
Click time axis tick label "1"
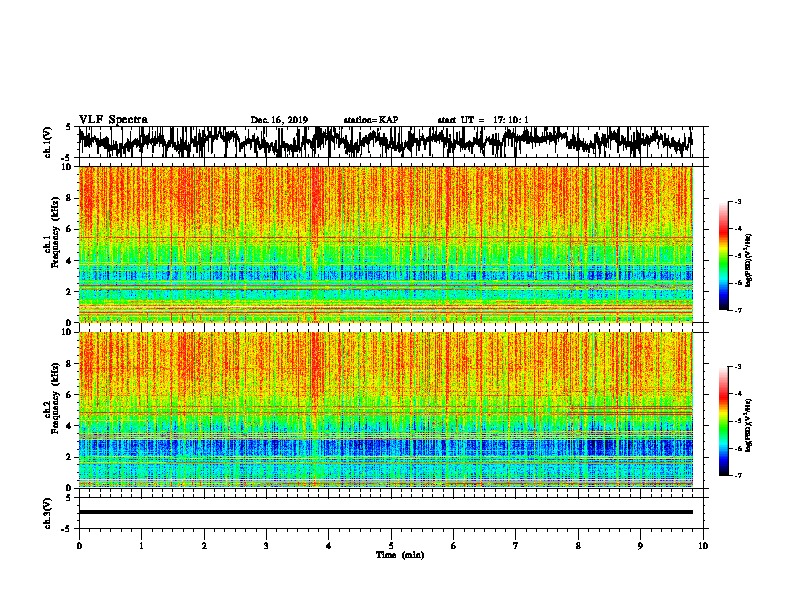(141, 546)
